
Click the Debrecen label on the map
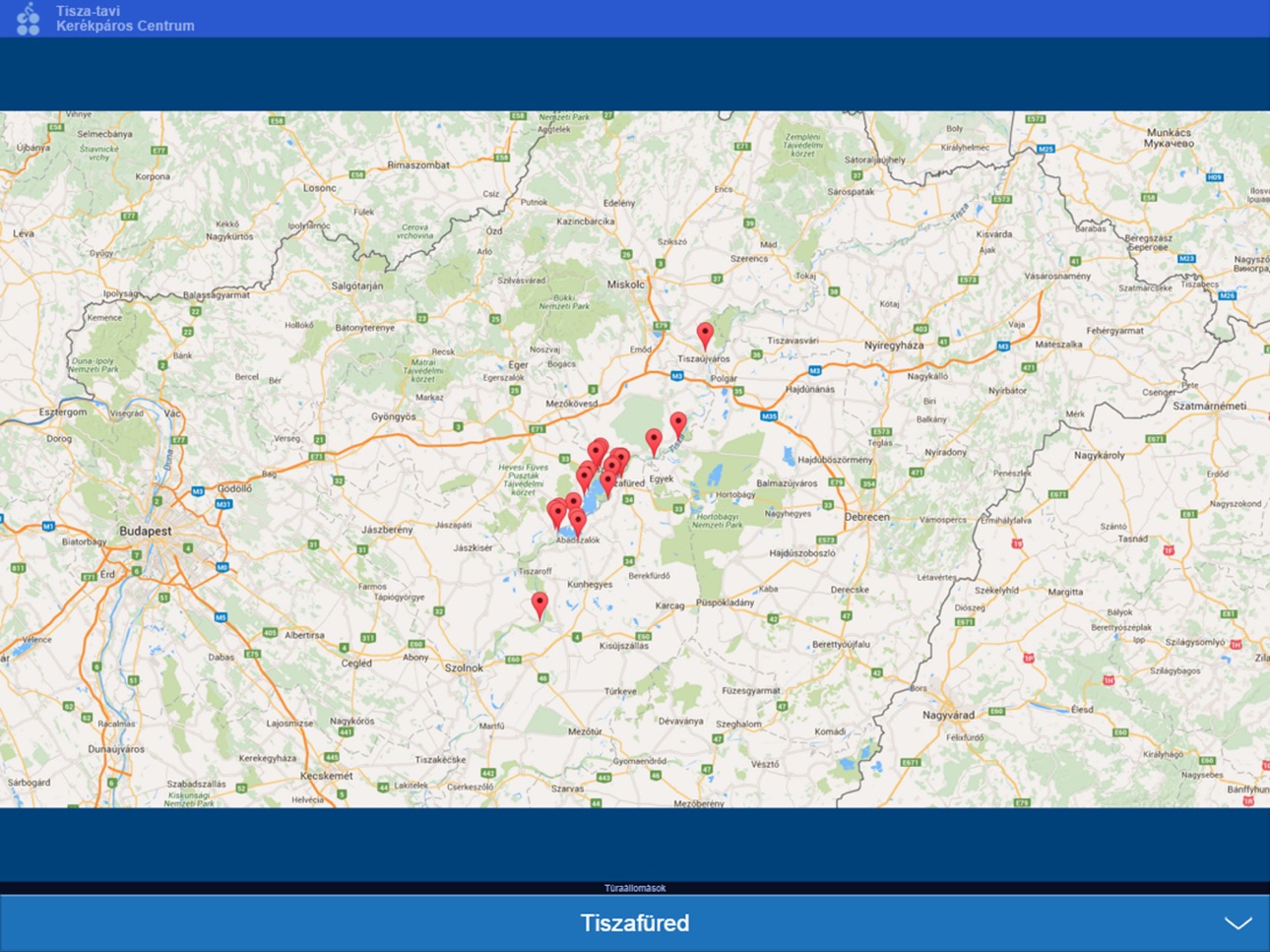click(867, 516)
